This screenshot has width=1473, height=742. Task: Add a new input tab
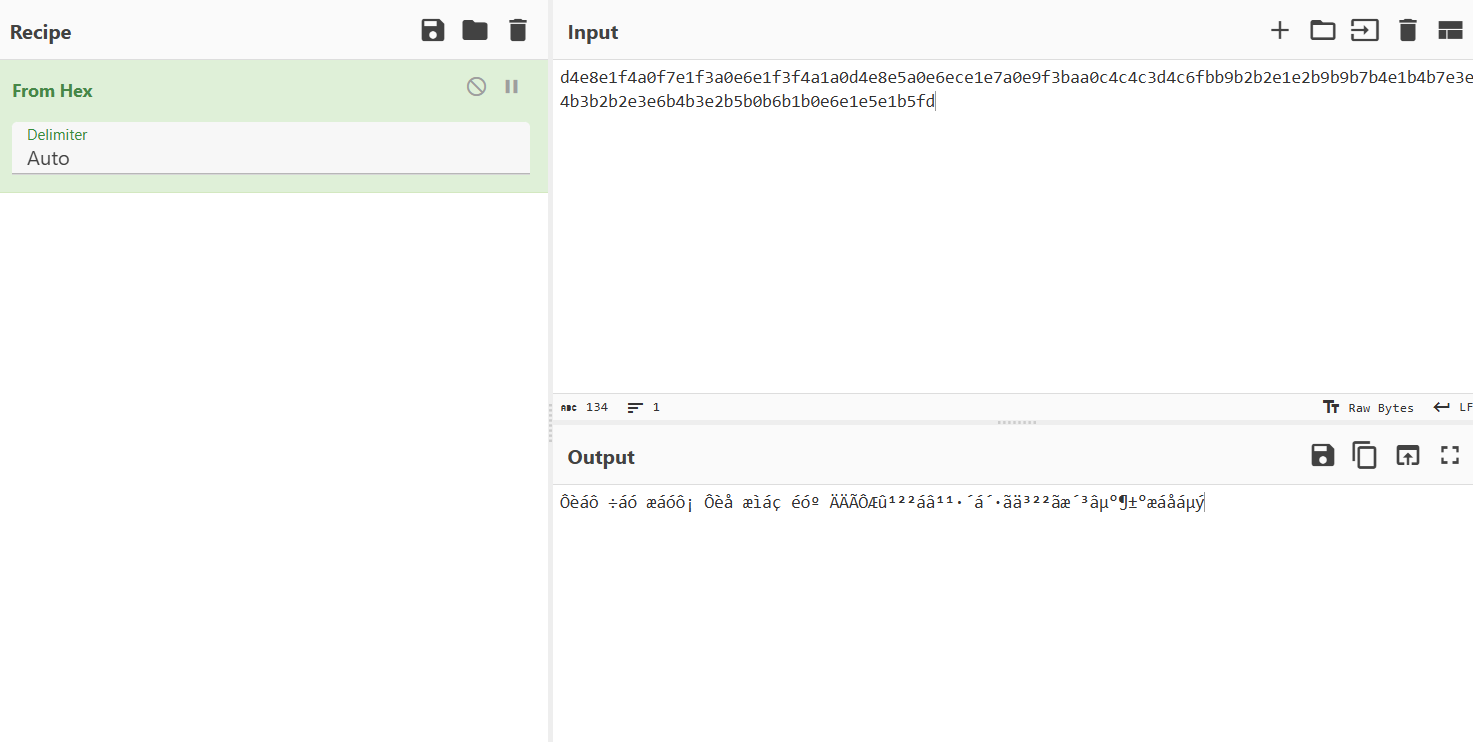(1280, 30)
